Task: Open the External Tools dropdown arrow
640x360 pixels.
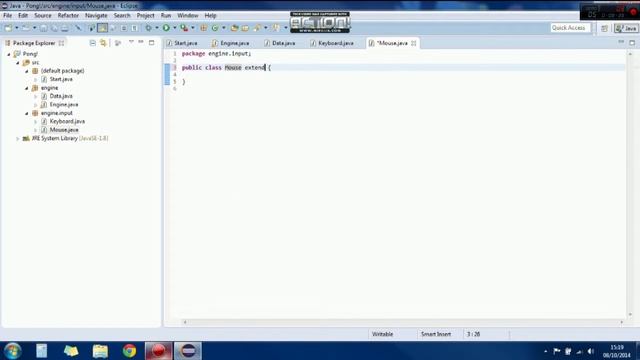Action: click(193, 28)
